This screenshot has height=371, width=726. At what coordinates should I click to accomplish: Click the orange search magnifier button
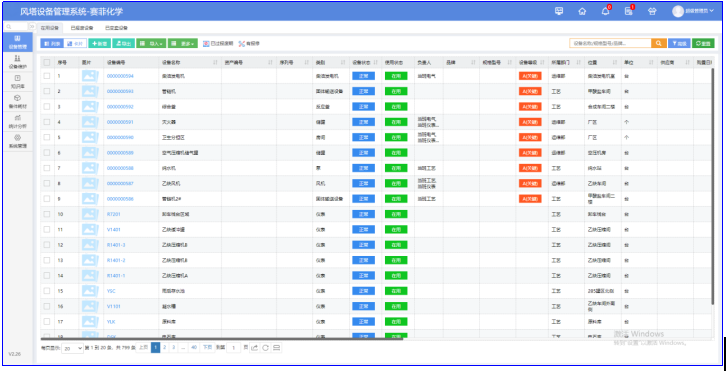[658, 43]
